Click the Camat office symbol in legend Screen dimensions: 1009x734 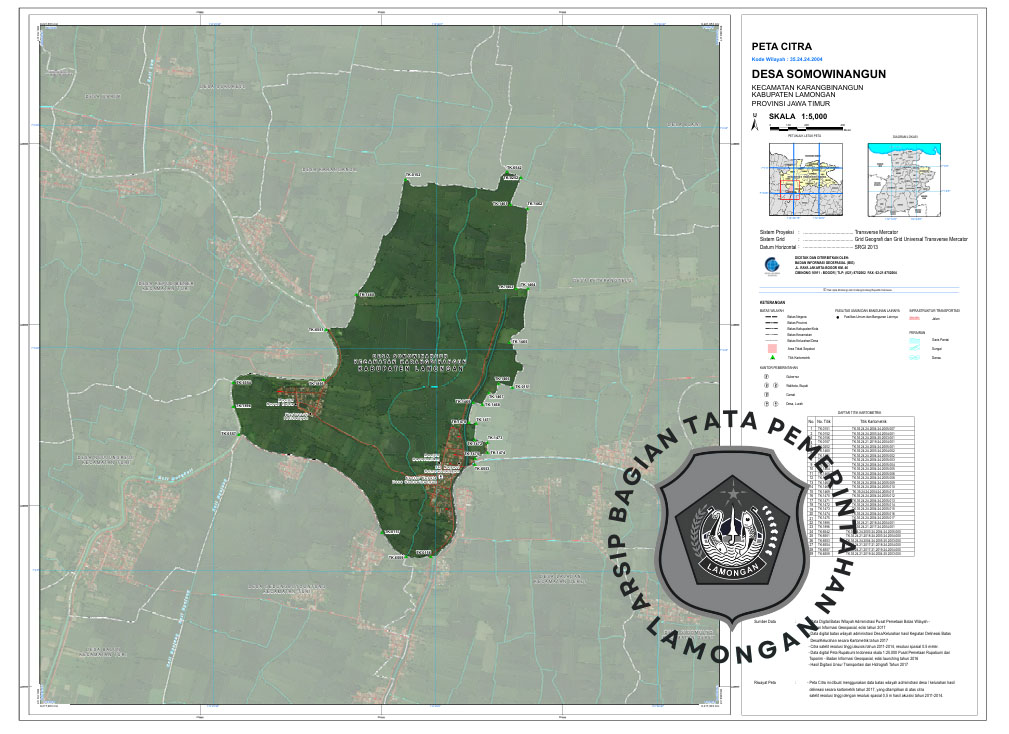767,394
